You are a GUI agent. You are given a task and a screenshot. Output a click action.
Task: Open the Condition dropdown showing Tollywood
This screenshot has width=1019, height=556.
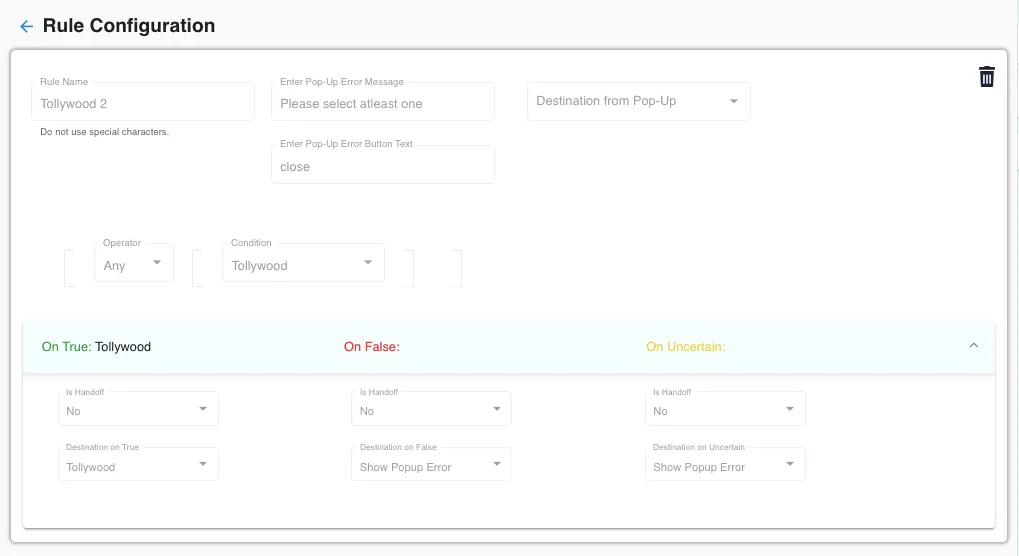tap(303, 263)
